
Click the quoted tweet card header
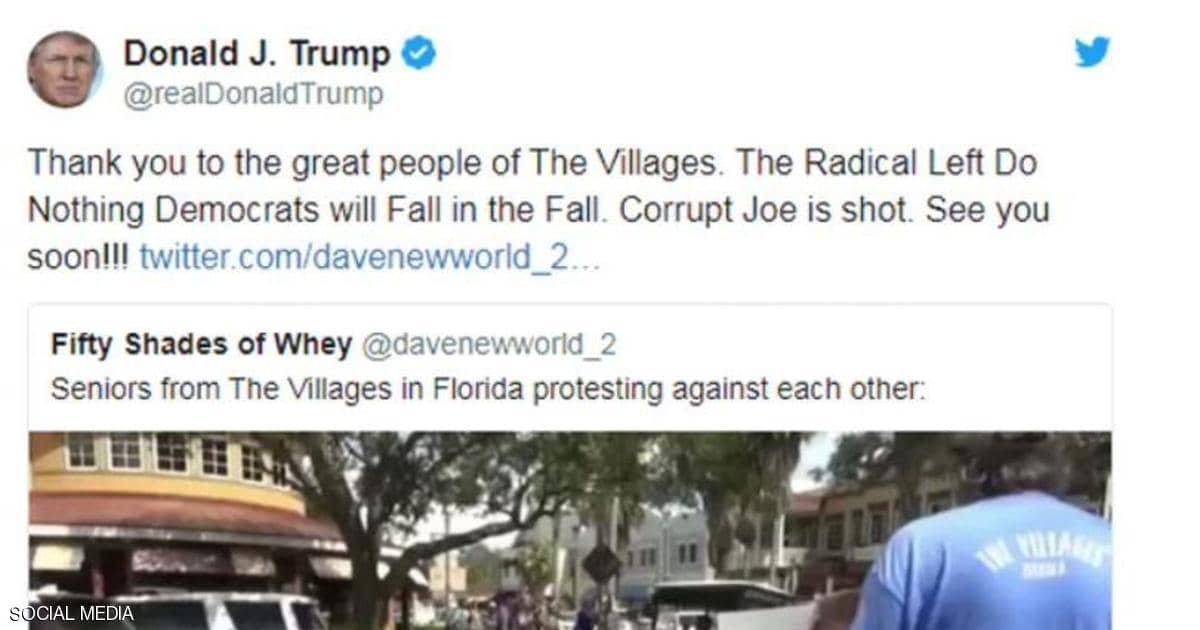[x=334, y=345]
